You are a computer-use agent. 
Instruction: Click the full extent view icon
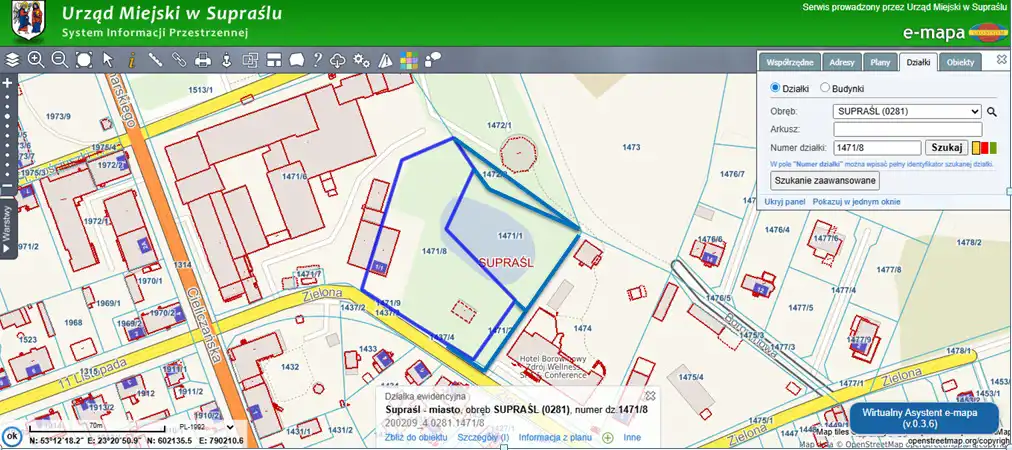(84, 60)
